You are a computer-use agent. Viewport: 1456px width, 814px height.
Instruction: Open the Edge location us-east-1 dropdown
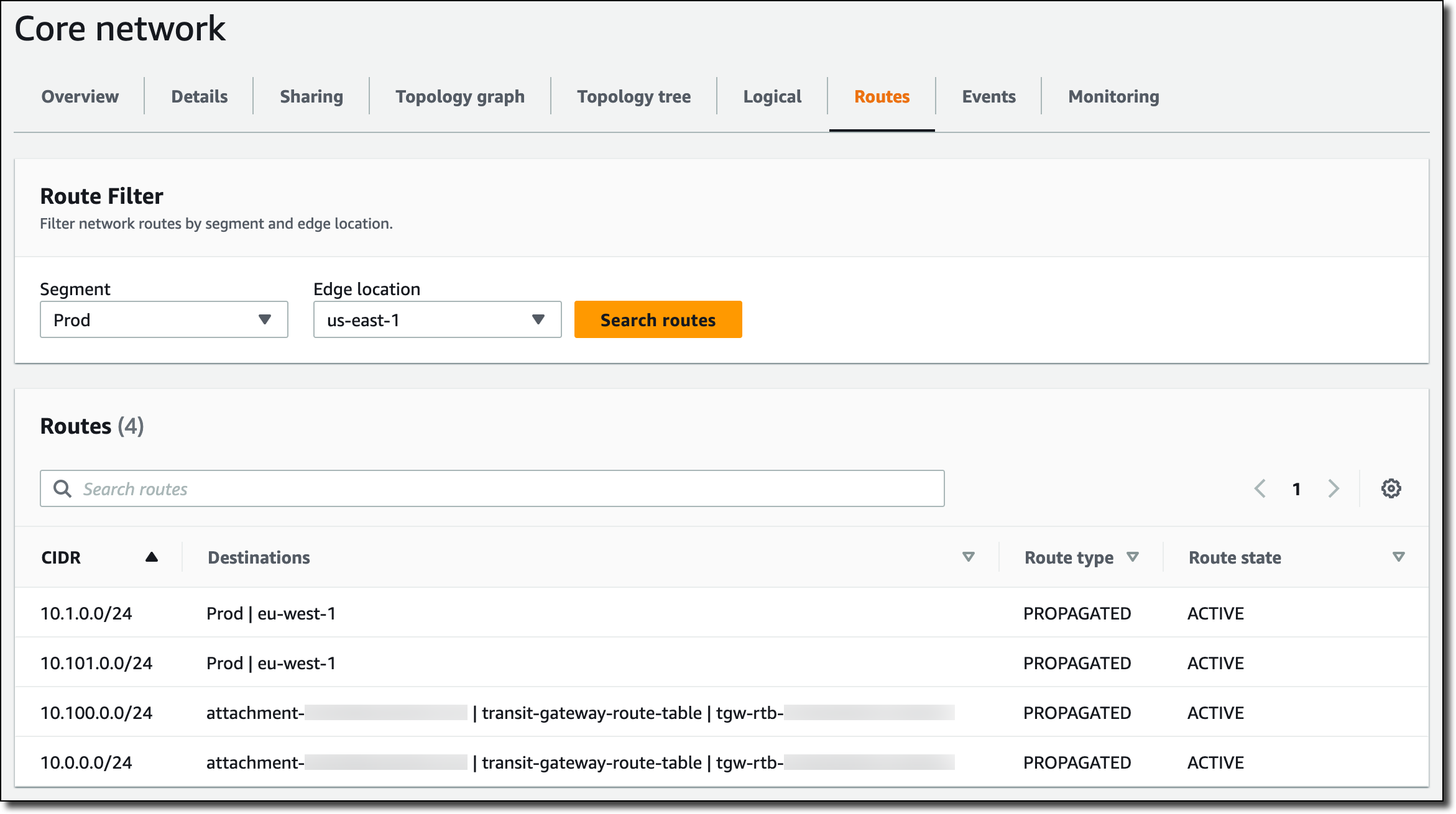437,320
